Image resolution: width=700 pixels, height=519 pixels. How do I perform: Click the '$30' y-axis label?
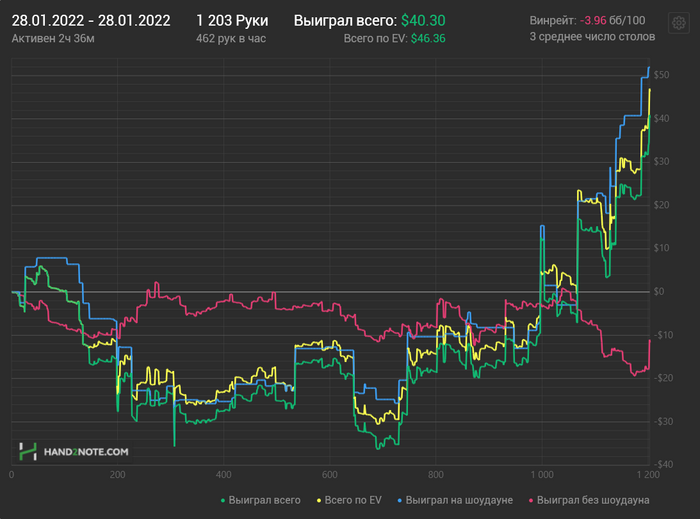(x=661, y=162)
